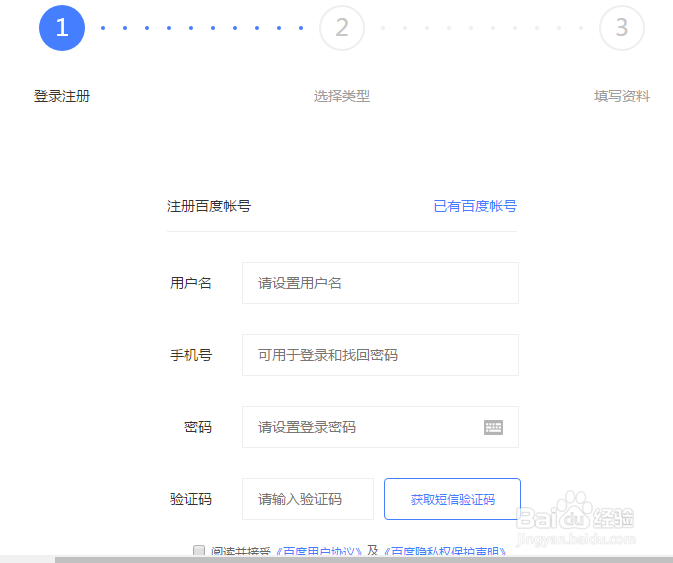Click the horizontal scrollbar at the bottom
Image resolution: width=673 pixels, height=563 pixels.
[x=364, y=560]
